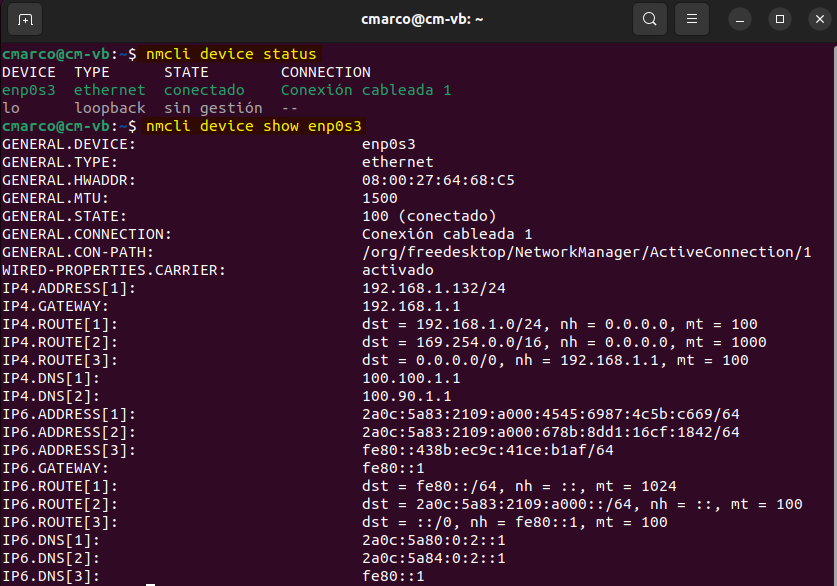The image size is (837, 586).
Task: Maximize the terminal window
Action: [x=780, y=19]
